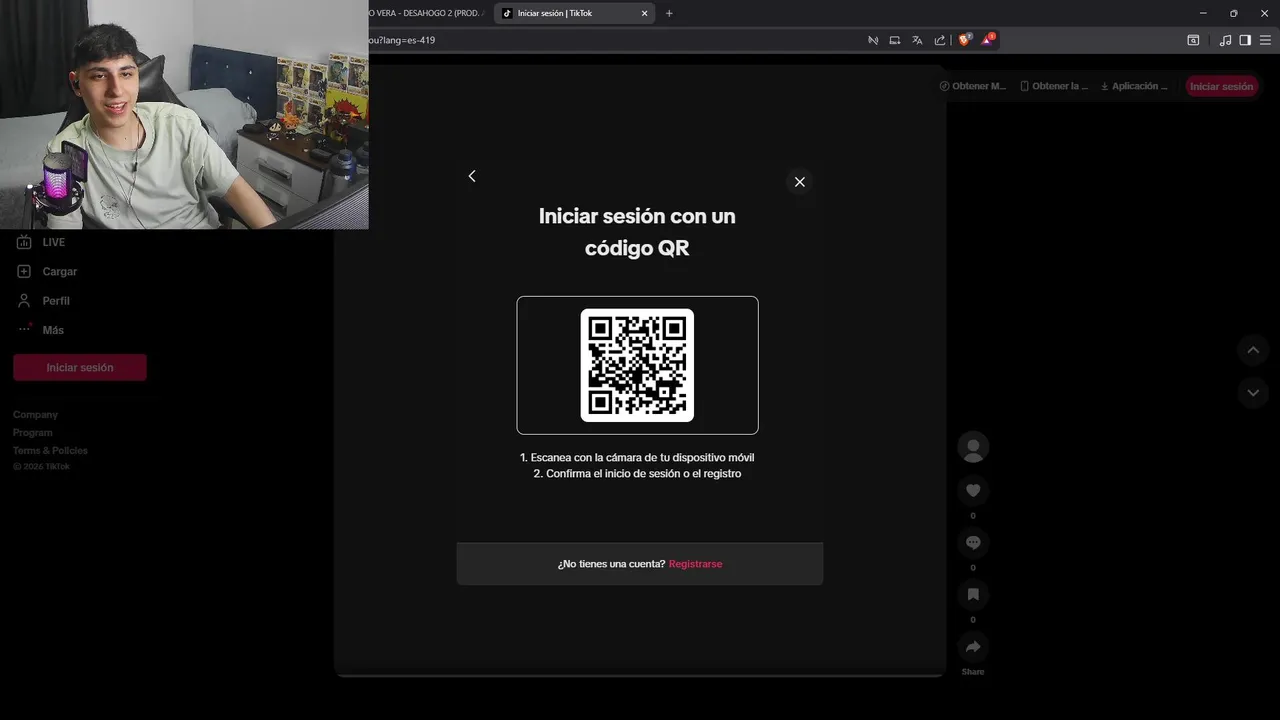Image resolution: width=1280 pixels, height=720 pixels.
Task: Open the Más menu in sidebar
Action: pos(40,330)
